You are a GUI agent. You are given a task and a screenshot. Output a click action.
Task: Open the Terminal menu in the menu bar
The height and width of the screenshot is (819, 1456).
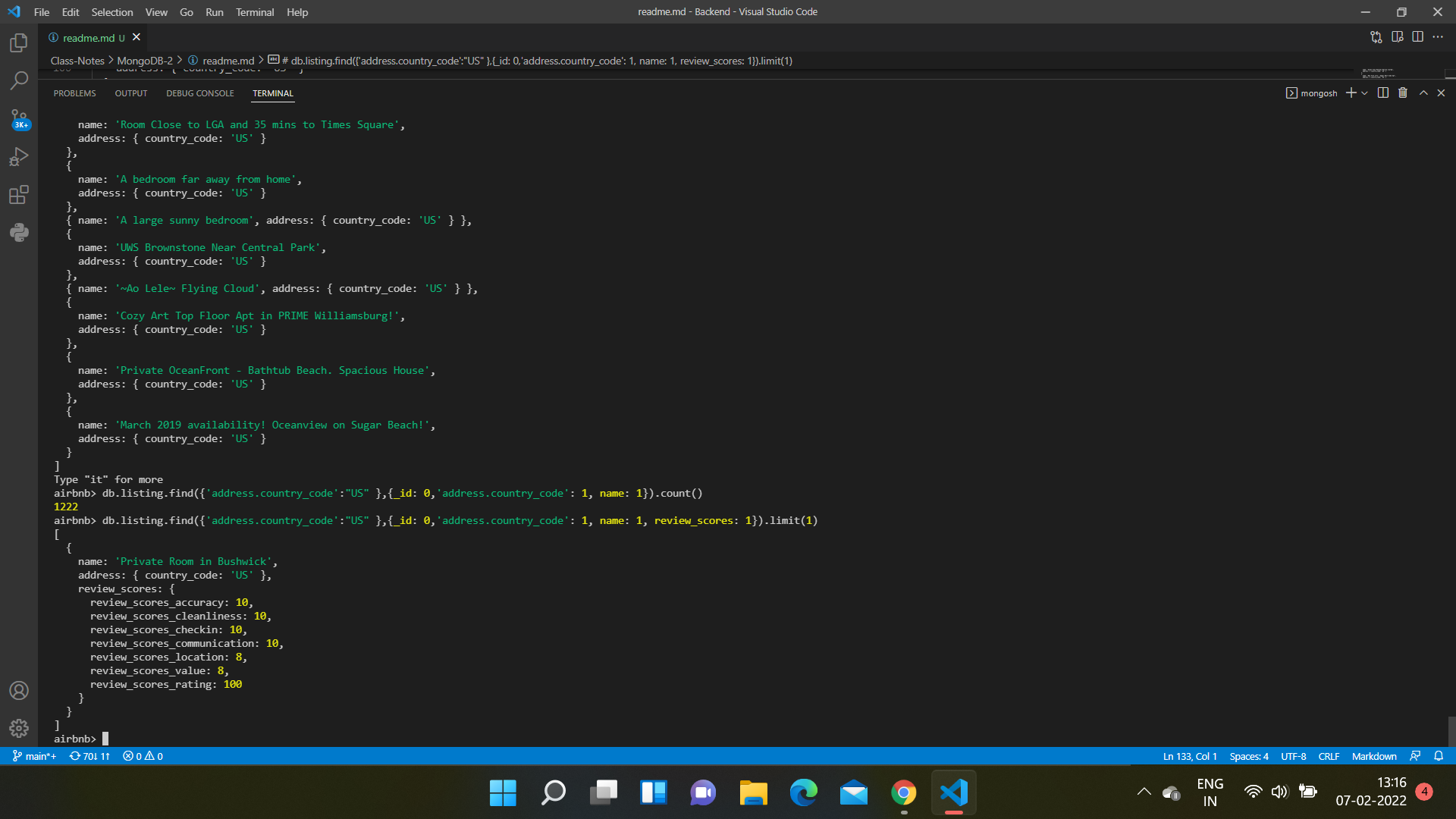(x=255, y=12)
